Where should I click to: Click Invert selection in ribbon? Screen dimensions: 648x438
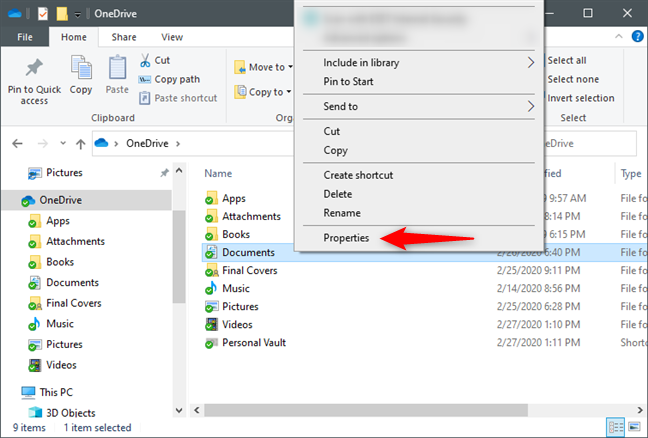point(580,98)
